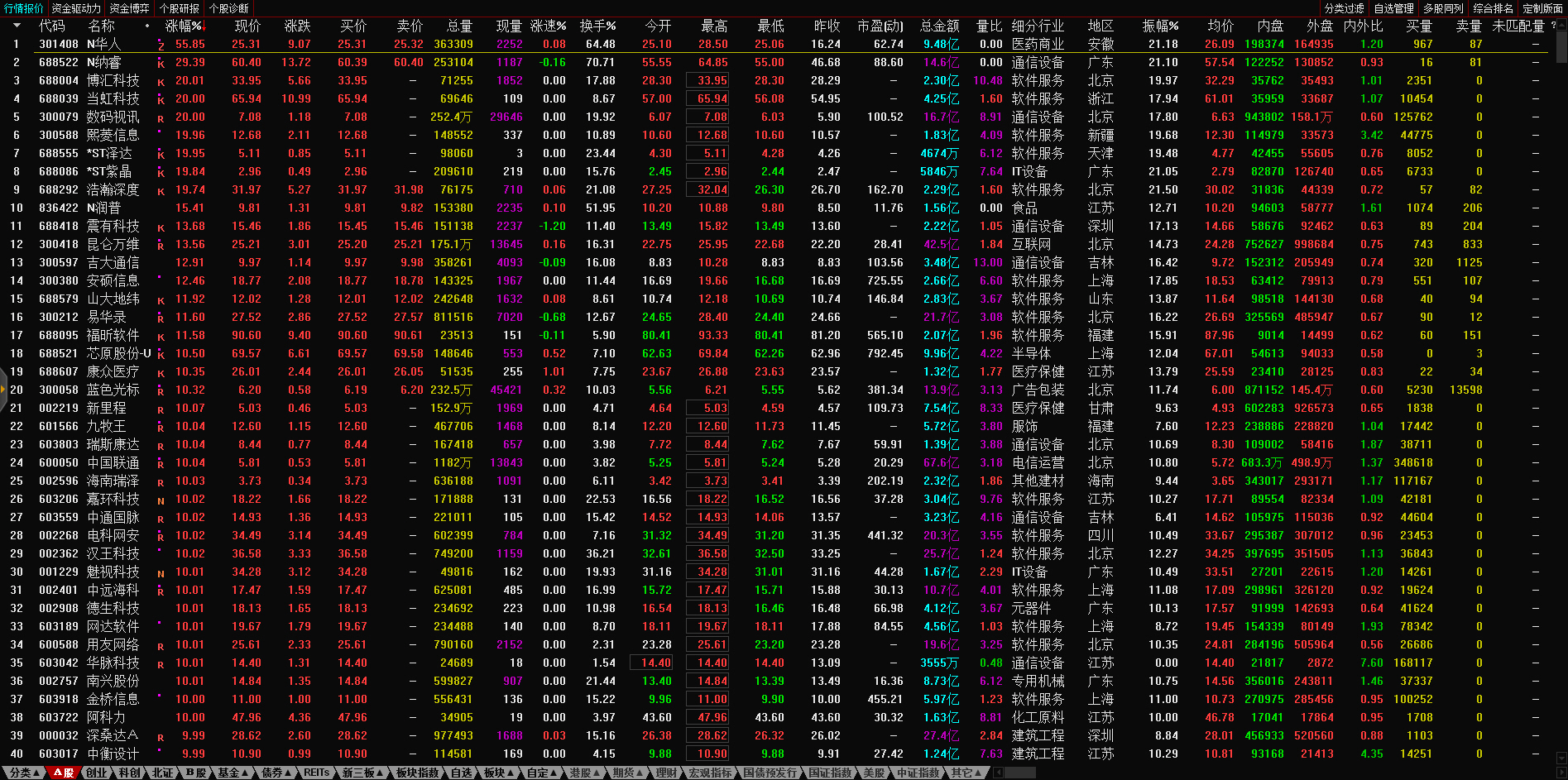Select the stock row 中国联通
This screenshot has height=780, width=1568.
point(113,463)
